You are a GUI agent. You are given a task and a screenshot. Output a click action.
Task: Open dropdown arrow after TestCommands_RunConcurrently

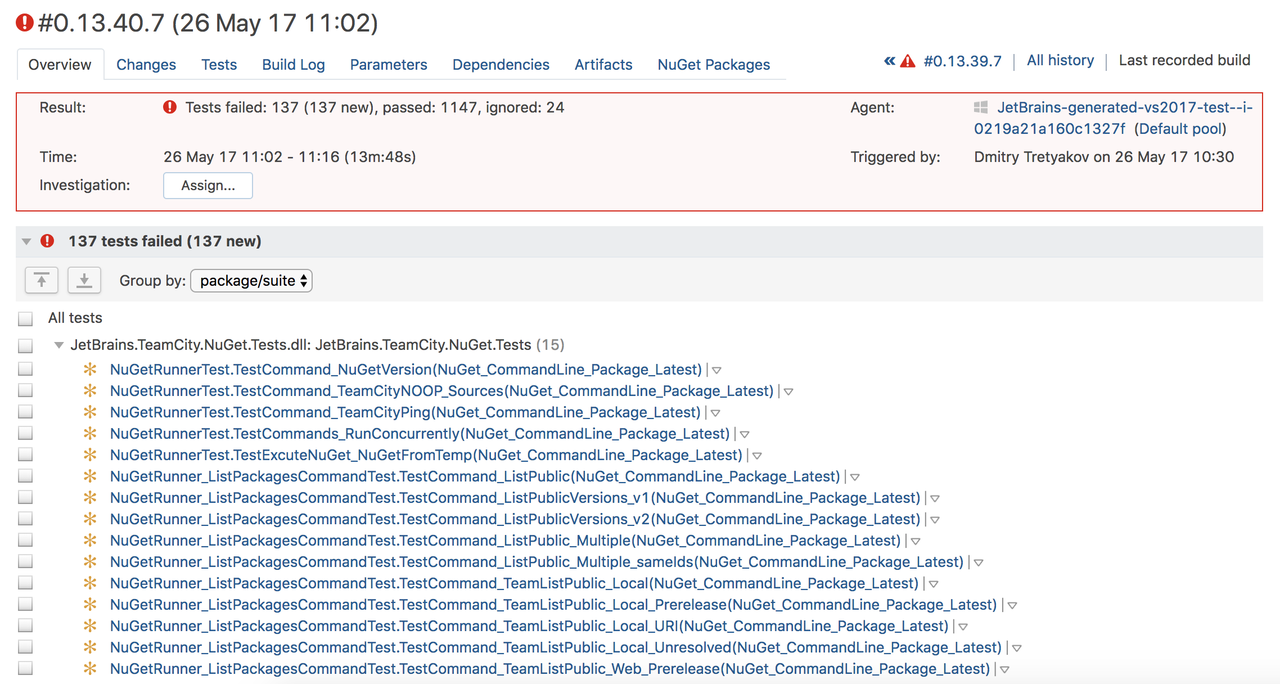pyautogui.click(x=744, y=435)
